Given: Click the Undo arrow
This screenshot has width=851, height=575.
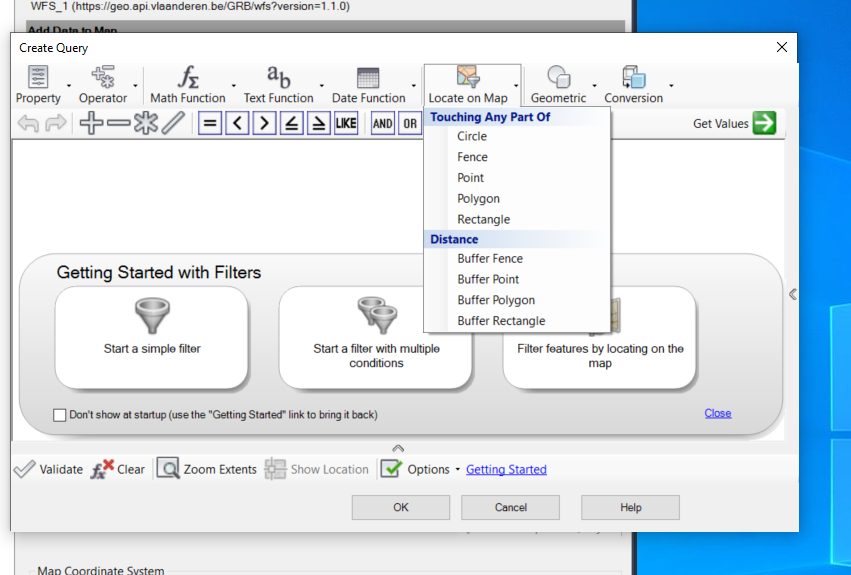Looking at the screenshot, I should [28, 123].
